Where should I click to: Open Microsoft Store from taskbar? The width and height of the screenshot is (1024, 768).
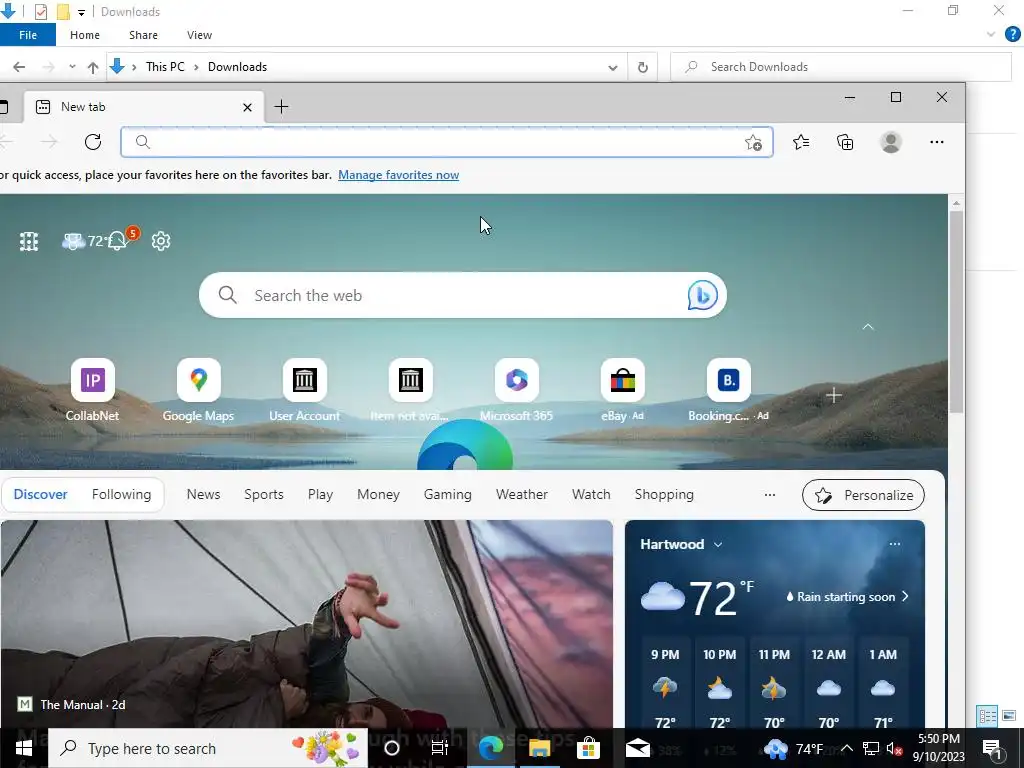tap(588, 748)
